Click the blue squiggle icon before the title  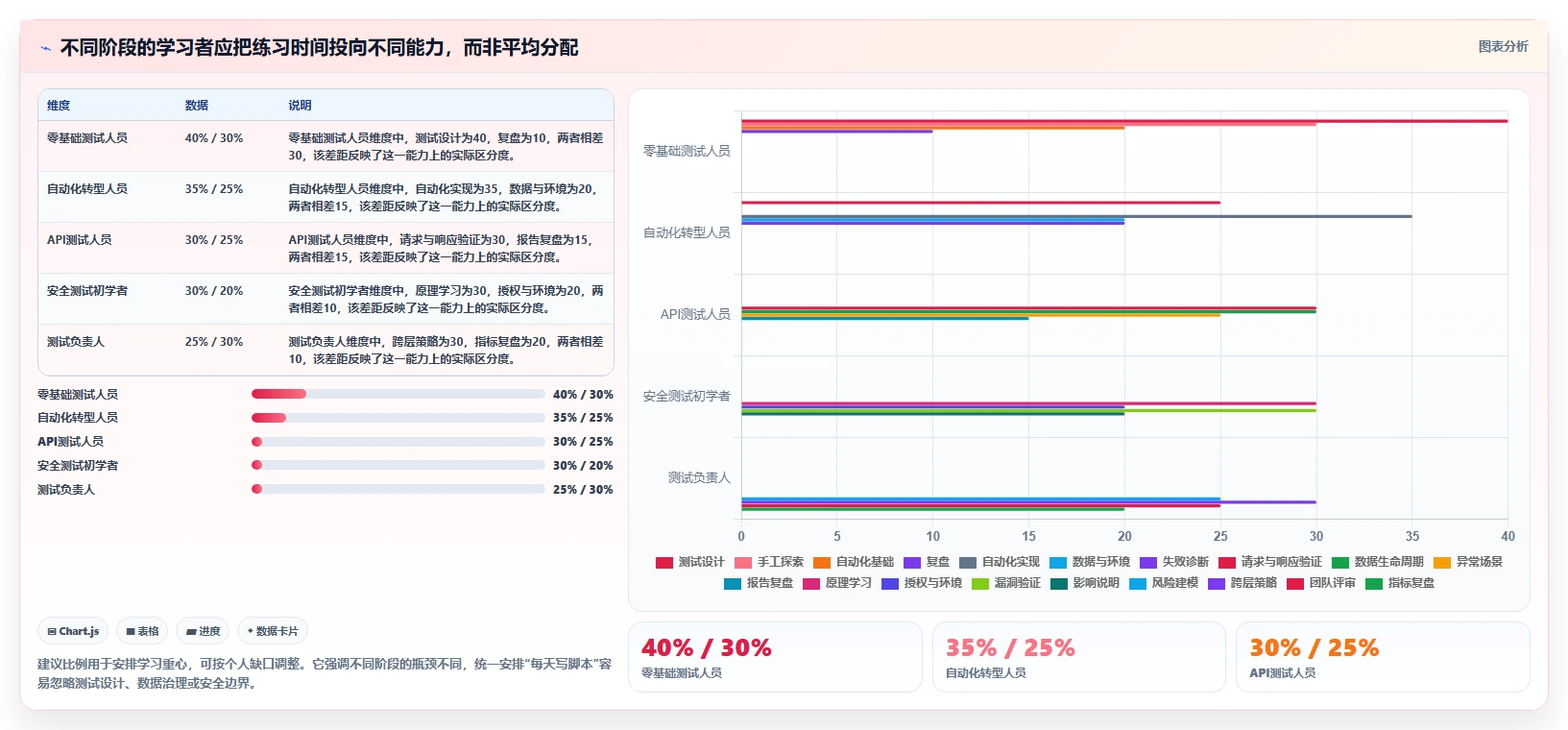tap(45, 48)
